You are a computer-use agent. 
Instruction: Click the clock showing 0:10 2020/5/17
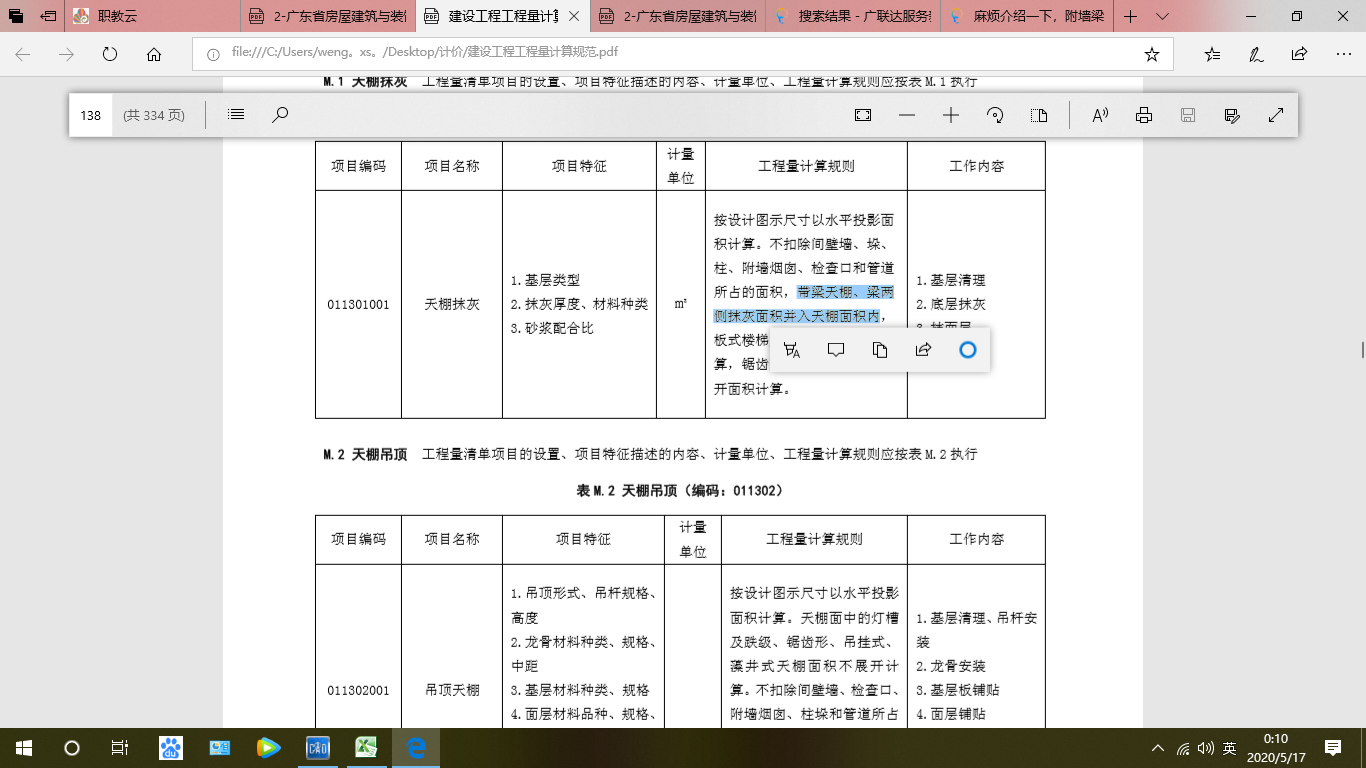[x=1275, y=748]
